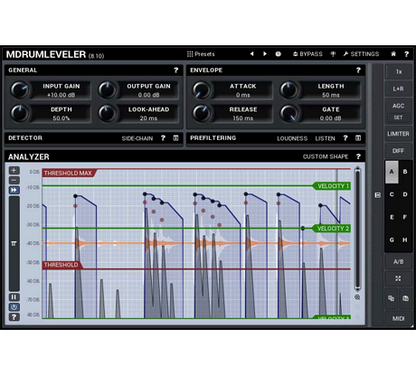This screenshot has height=376, width=416.
Task: Toggle SIDE-CHAIN in the Detector panel
Action: tap(137, 138)
